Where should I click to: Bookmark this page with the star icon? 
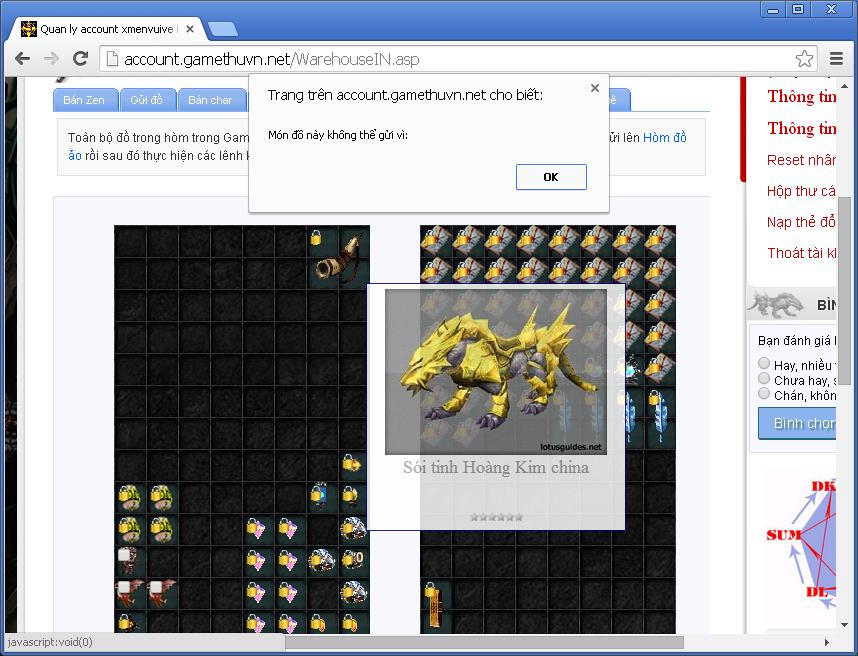click(804, 59)
